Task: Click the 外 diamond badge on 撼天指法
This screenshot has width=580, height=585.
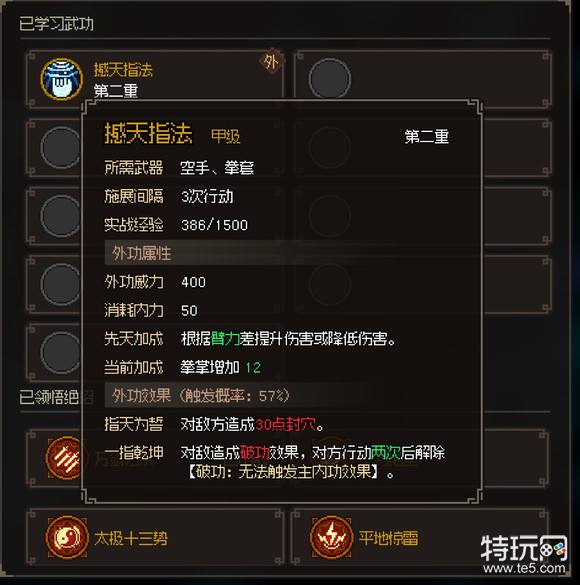Action: (x=271, y=62)
